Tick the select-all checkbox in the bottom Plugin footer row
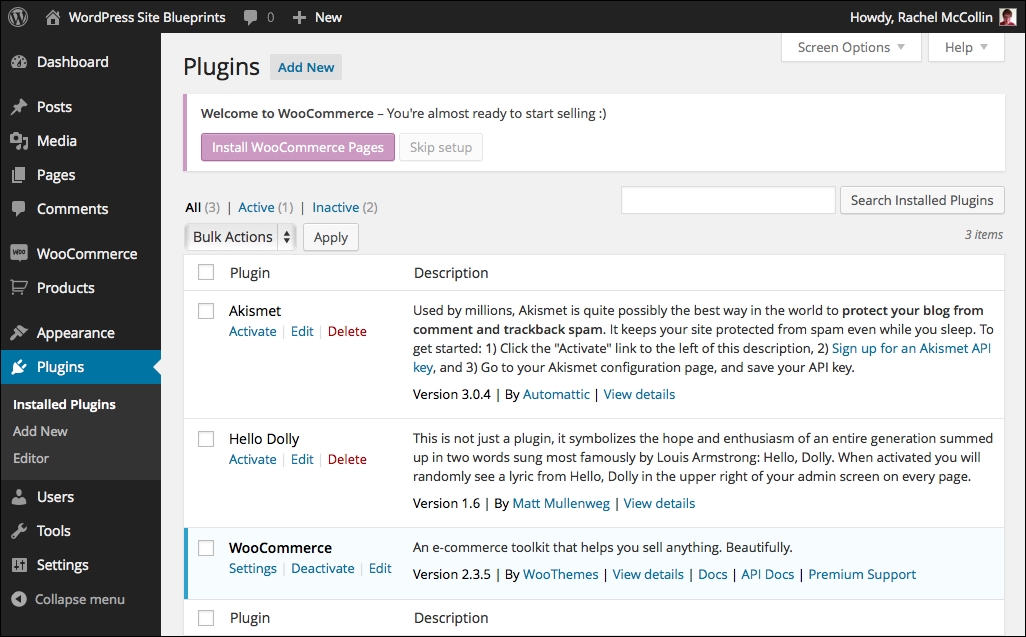The height and width of the screenshot is (637, 1026). click(206, 617)
